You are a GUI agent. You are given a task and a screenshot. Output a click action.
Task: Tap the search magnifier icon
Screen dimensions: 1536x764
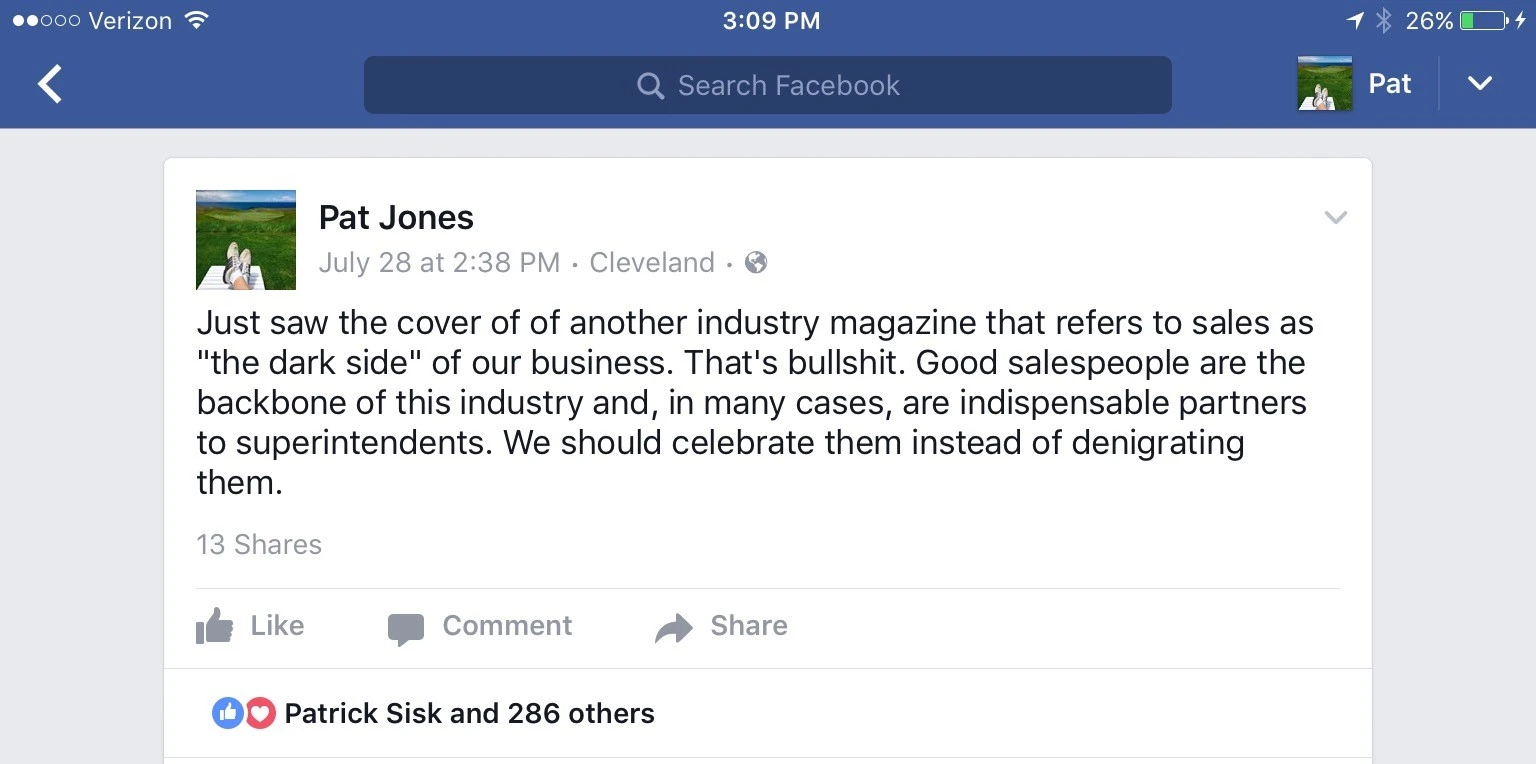[x=650, y=86]
